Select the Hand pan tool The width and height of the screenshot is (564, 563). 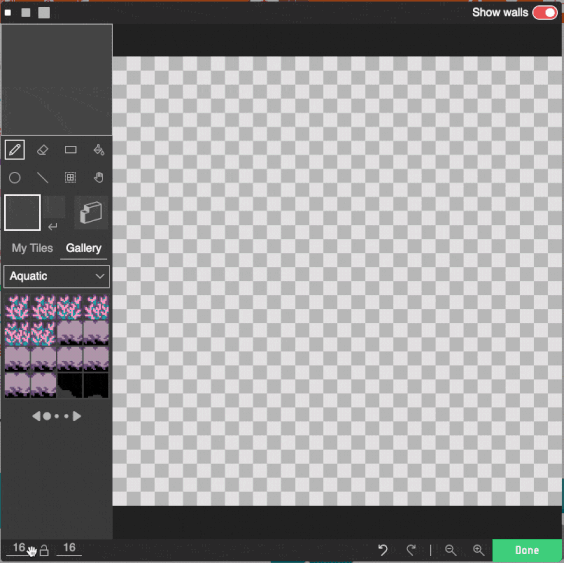point(99,177)
